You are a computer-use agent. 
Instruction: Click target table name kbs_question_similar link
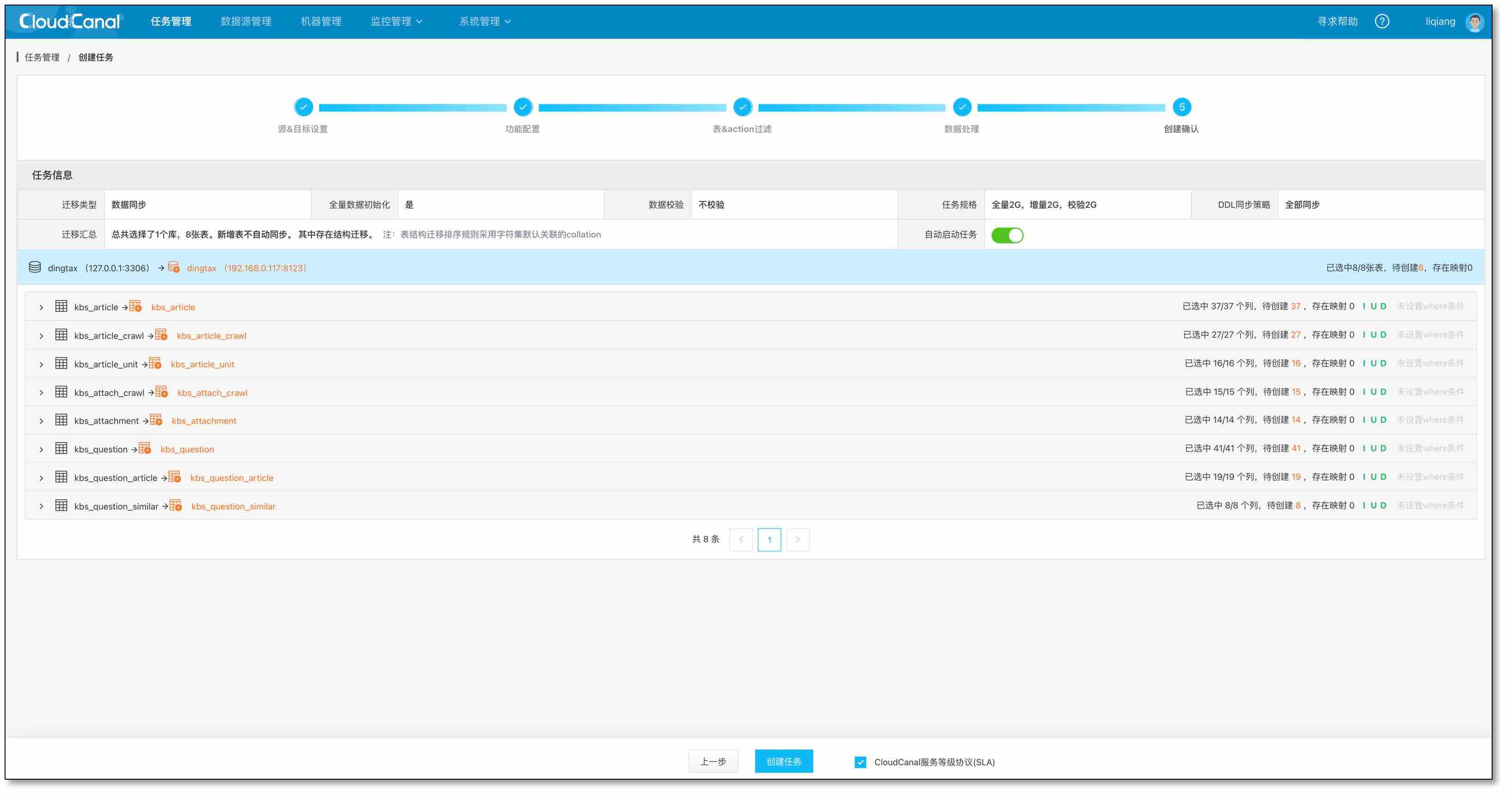tap(233, 507)
